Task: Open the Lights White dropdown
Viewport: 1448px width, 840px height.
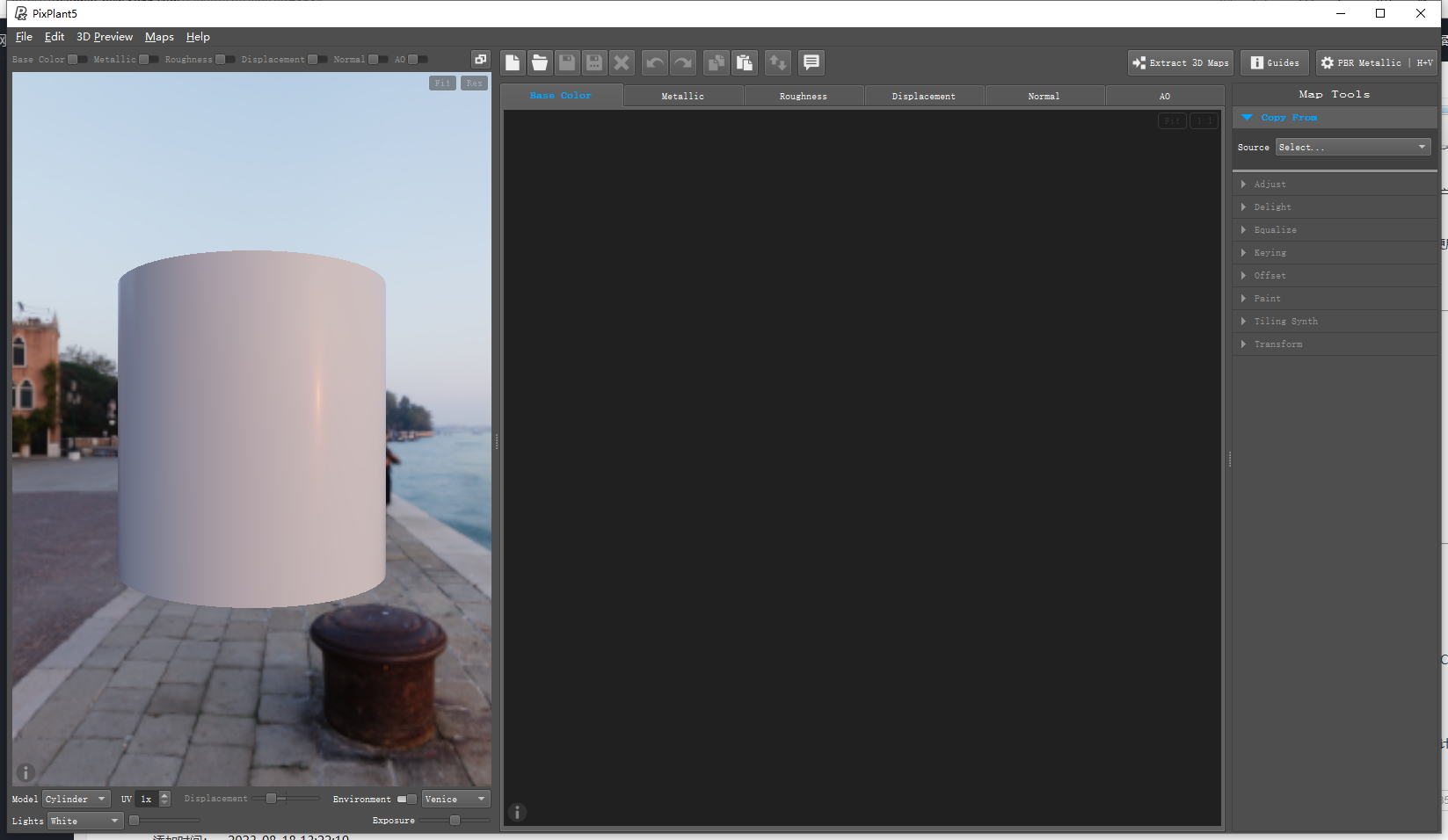Action: [85, 821]
